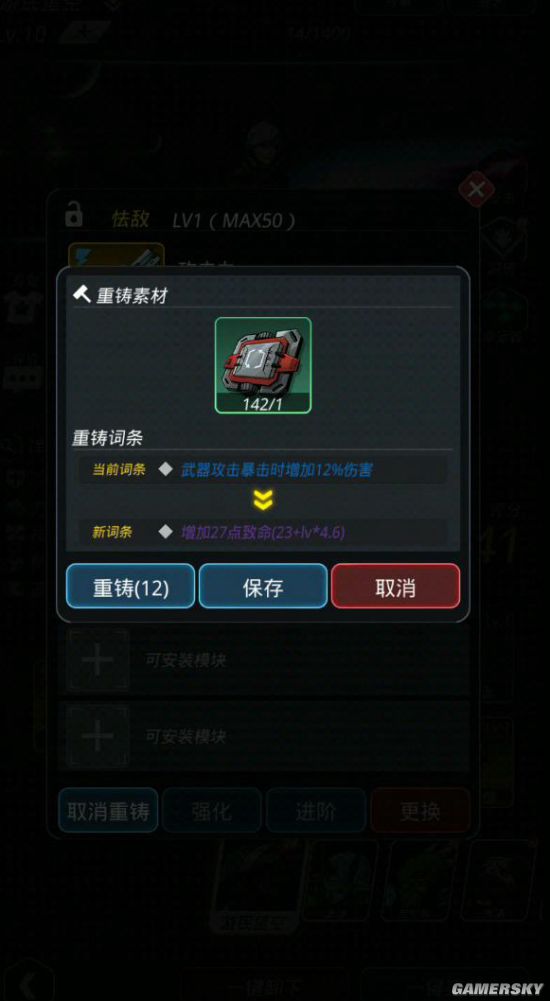Click the first character card thumbnail at bottom
The height and width of the screenshot is (1001, 550).
pos(258,885)
